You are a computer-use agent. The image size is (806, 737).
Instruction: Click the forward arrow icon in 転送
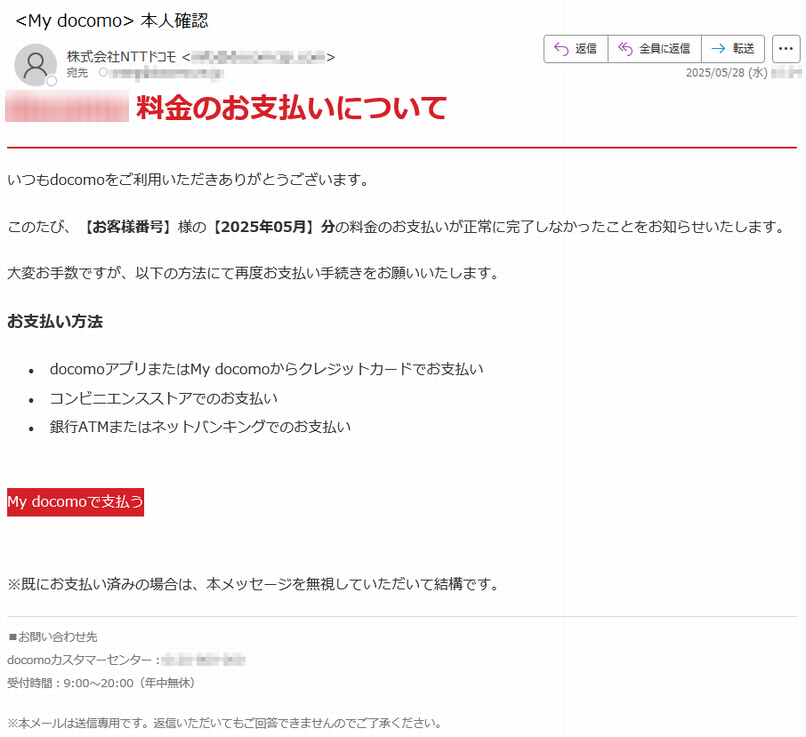[718, 49]
